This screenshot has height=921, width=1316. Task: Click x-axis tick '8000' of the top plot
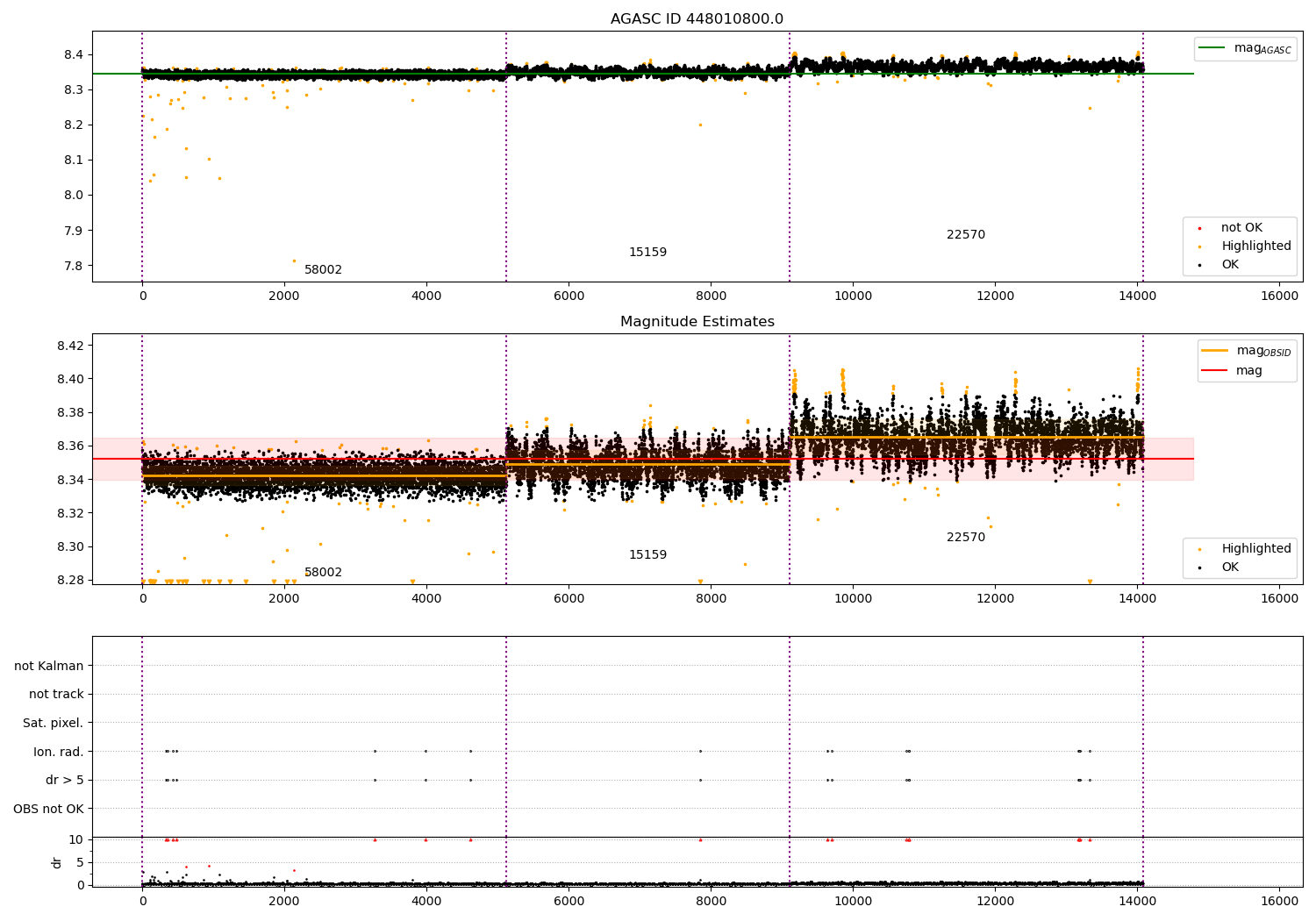tap(711, 296)
